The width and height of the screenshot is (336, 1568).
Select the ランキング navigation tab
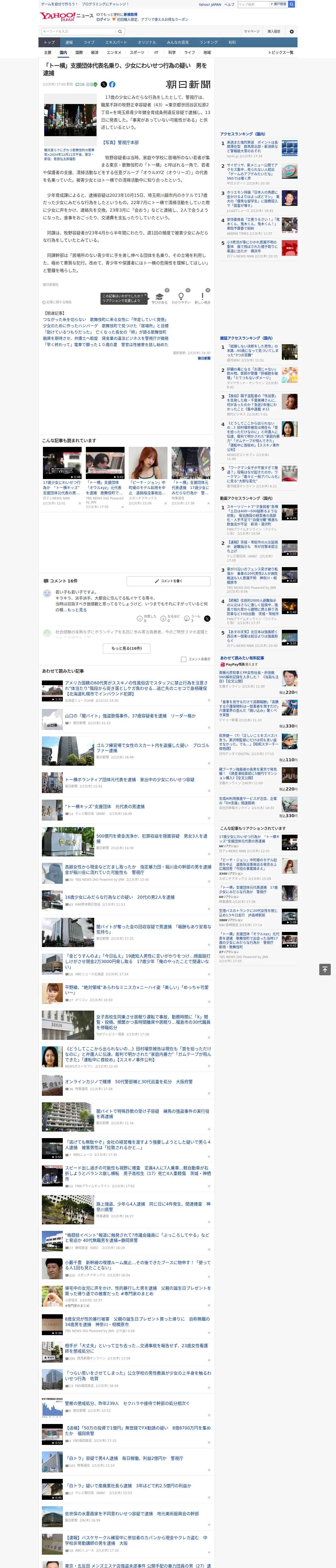[209, 43]
